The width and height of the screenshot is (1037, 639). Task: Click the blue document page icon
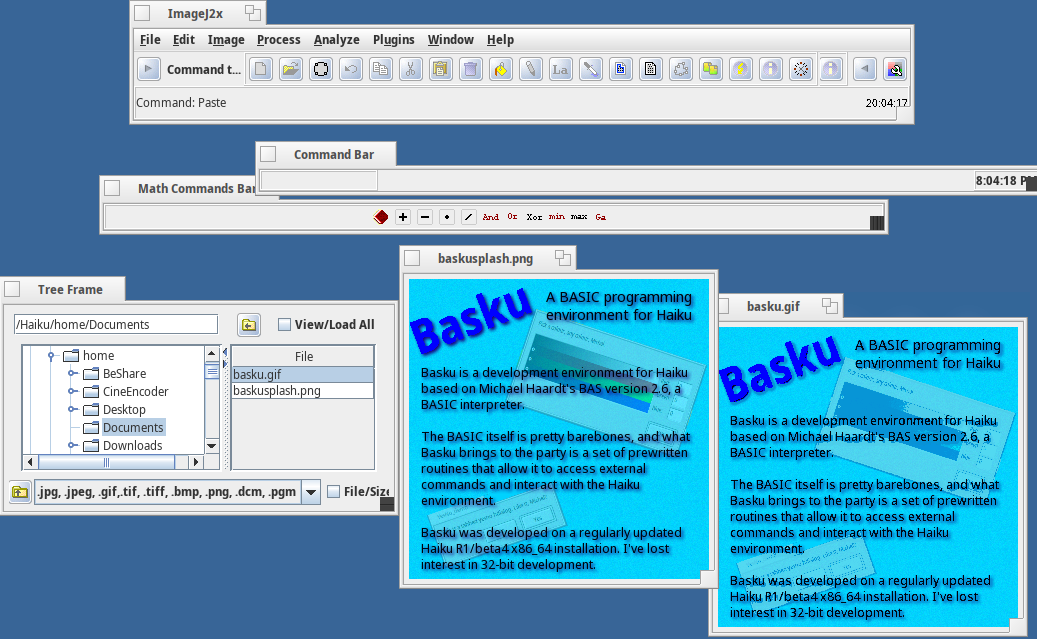[x=620, y=69]
